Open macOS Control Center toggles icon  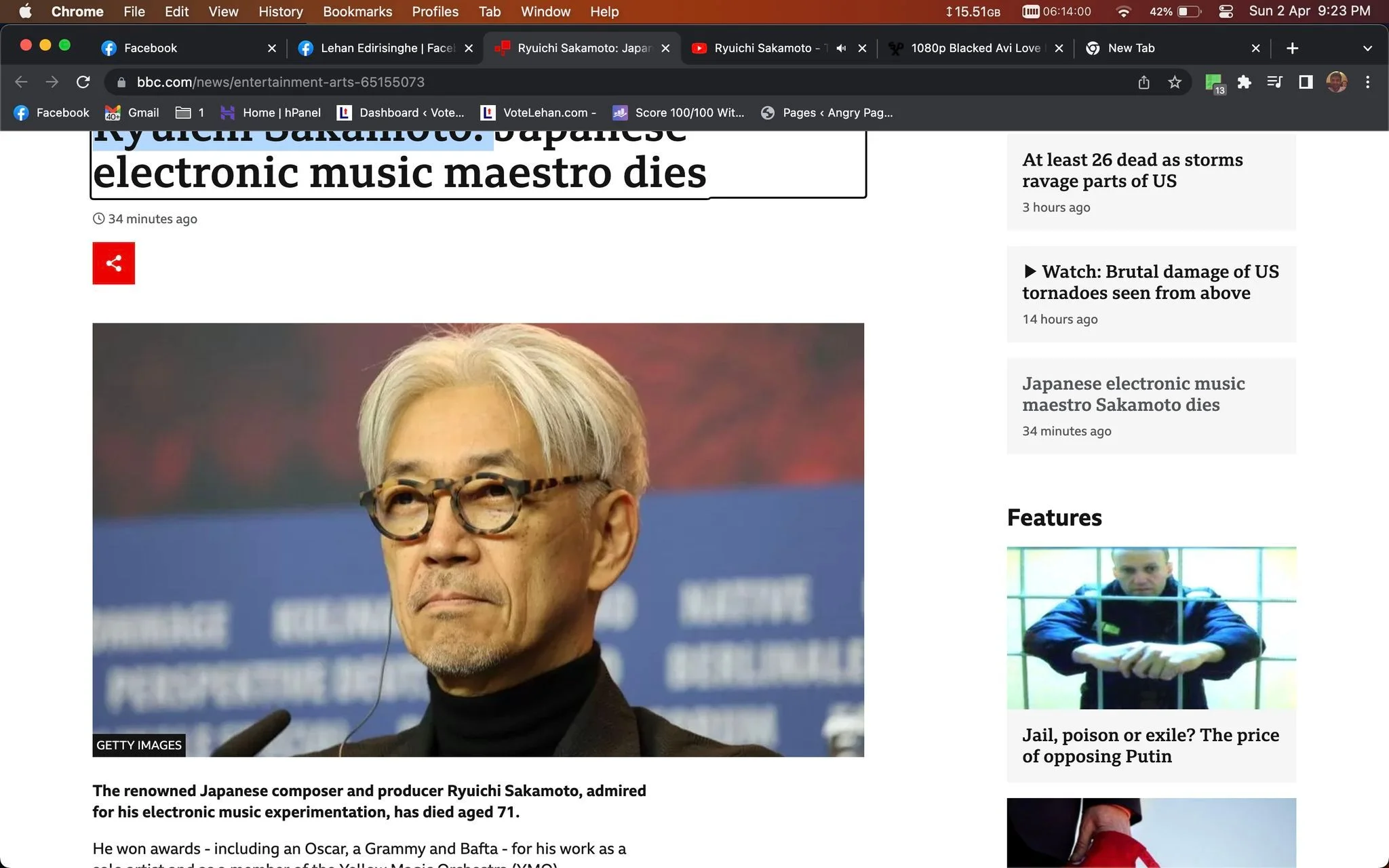click(1226, 12)
